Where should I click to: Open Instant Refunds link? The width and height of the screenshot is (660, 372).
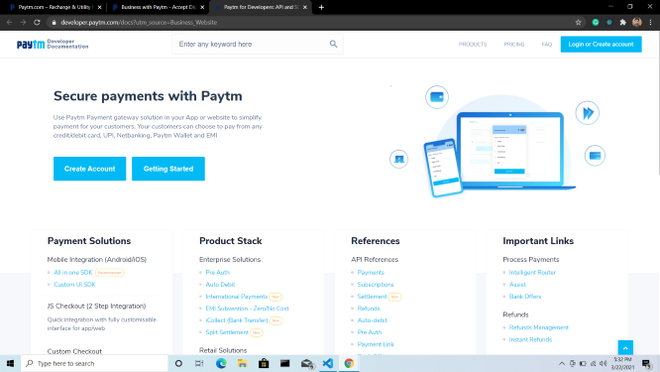click(x=530, y=340)
